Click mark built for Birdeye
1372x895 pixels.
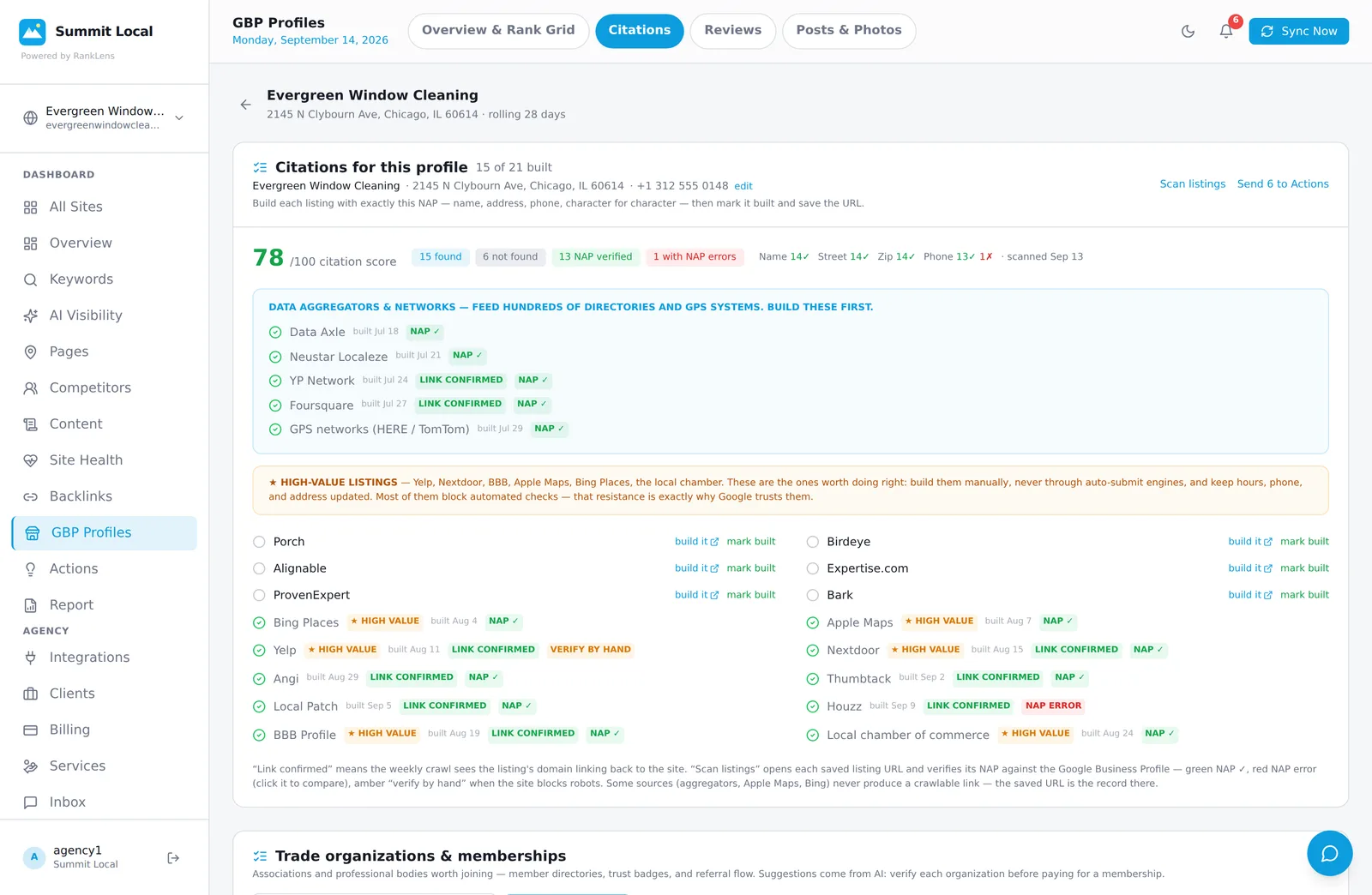[1304, 542]
